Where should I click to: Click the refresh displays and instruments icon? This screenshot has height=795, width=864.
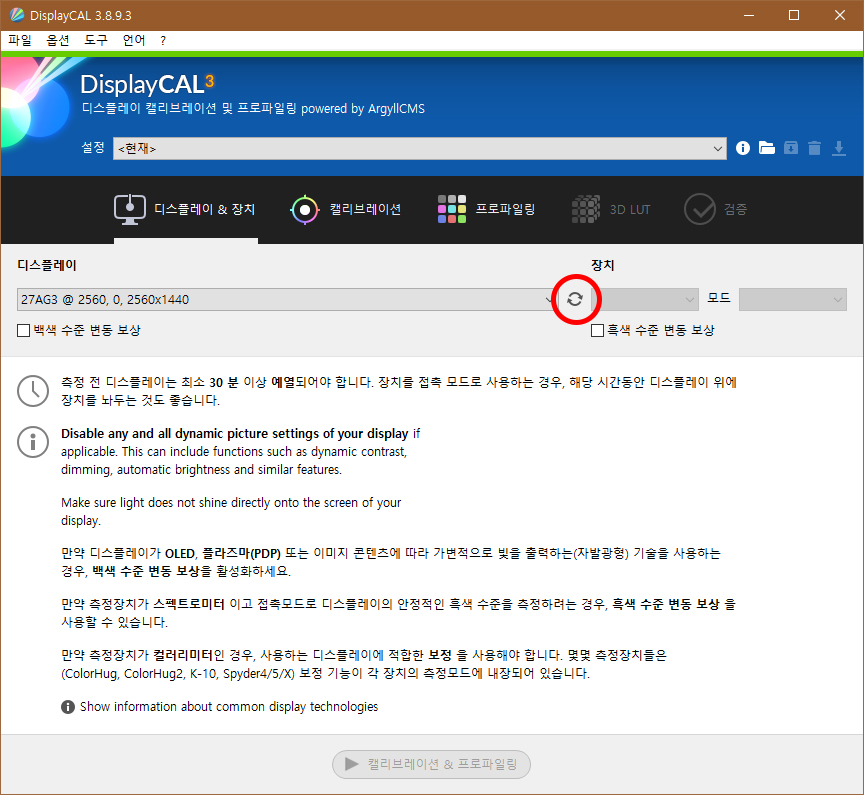click(575, 299)
